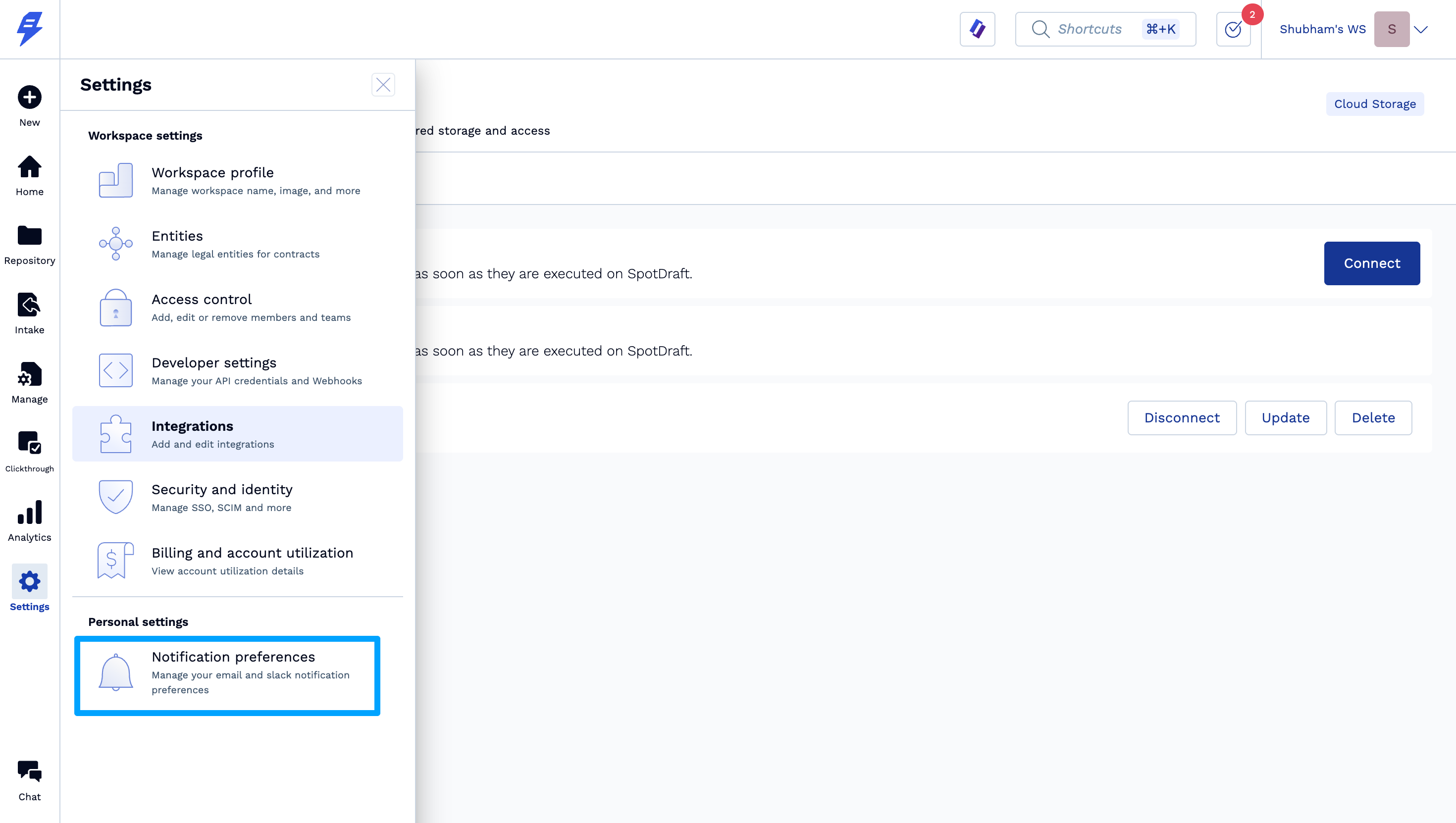The height and width of the screenshot is (823, 1456).
Task: Click the Connect button
Action: click(x=1371, y=263)
